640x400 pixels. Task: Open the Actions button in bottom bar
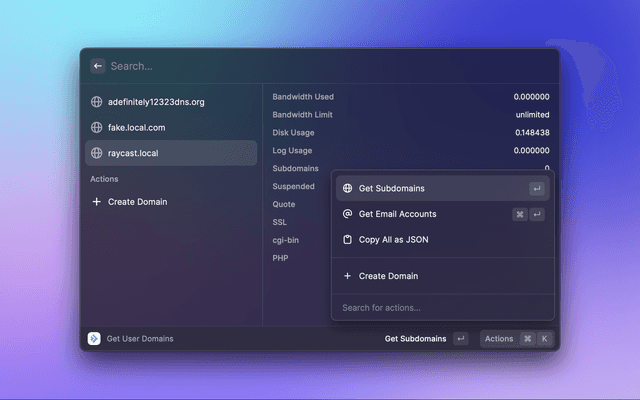point(499,339)
